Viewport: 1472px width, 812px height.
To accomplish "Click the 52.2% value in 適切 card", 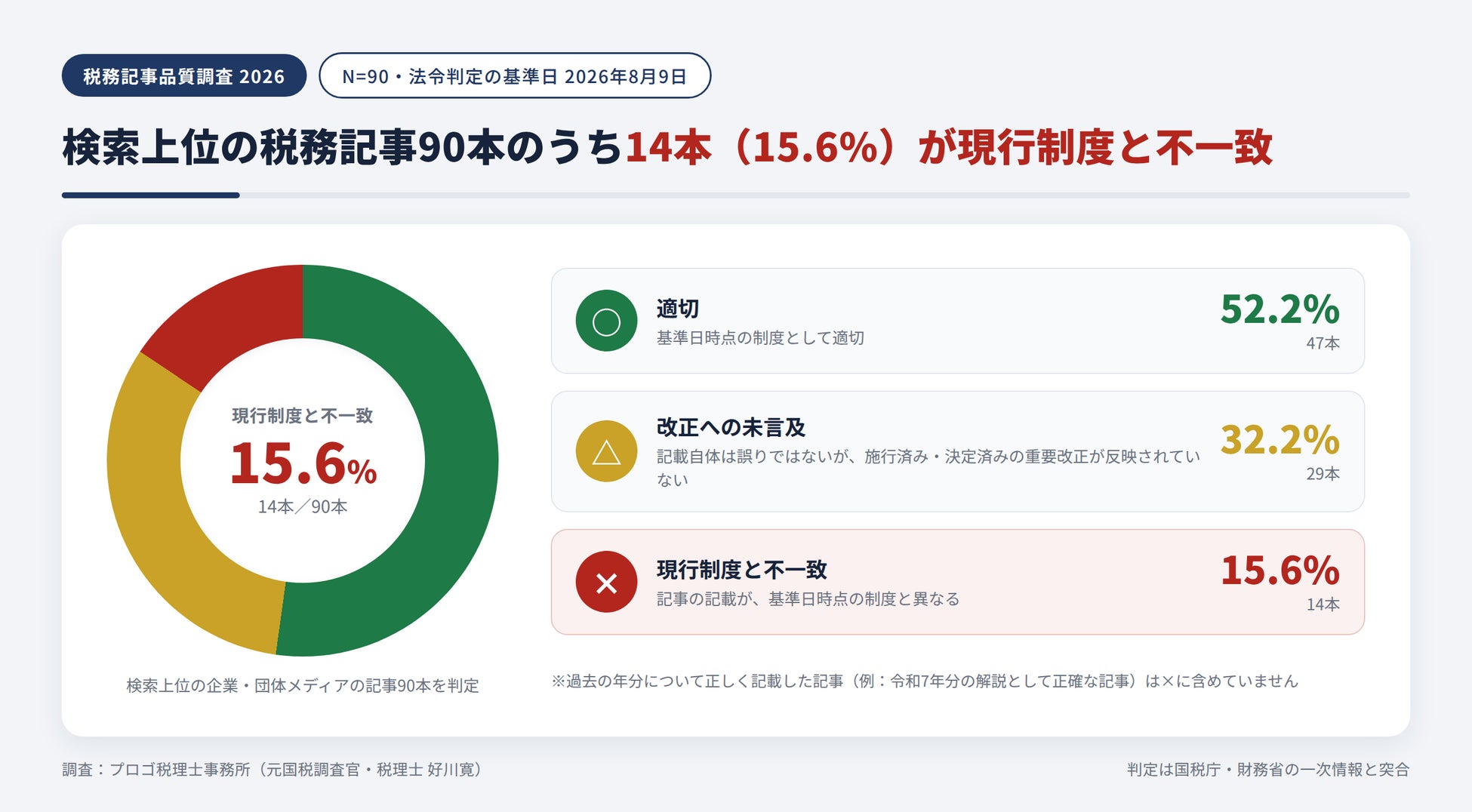I will (x=1280, y=309).
